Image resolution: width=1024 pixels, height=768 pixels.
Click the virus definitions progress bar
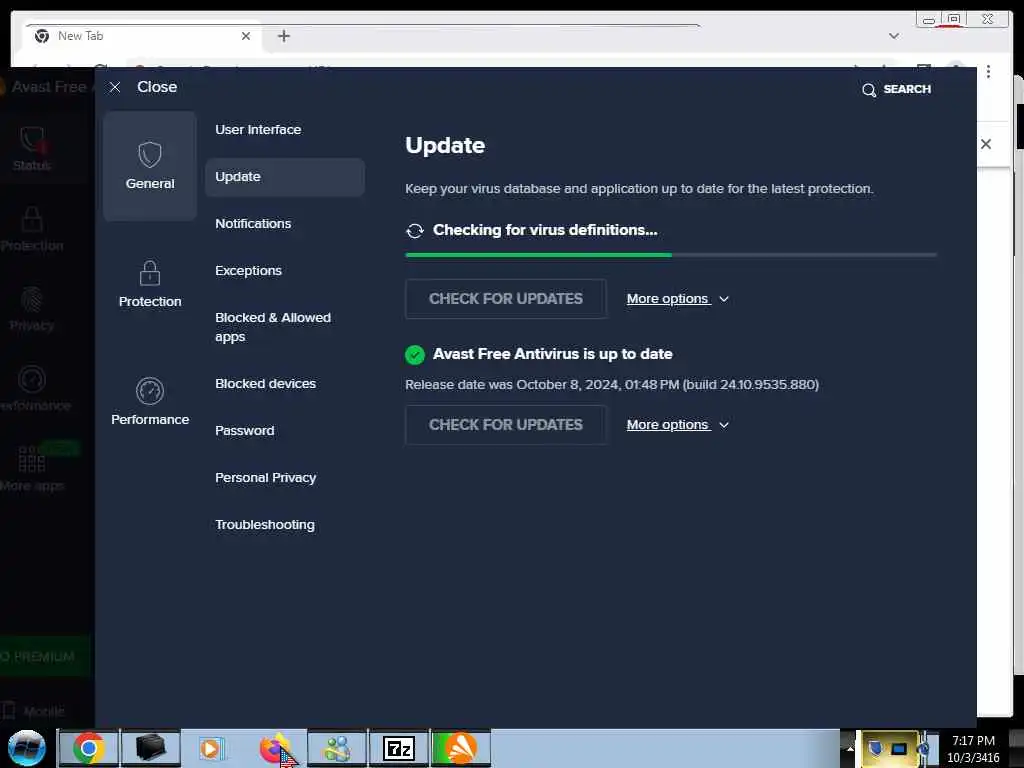click(x=671, y=255)
